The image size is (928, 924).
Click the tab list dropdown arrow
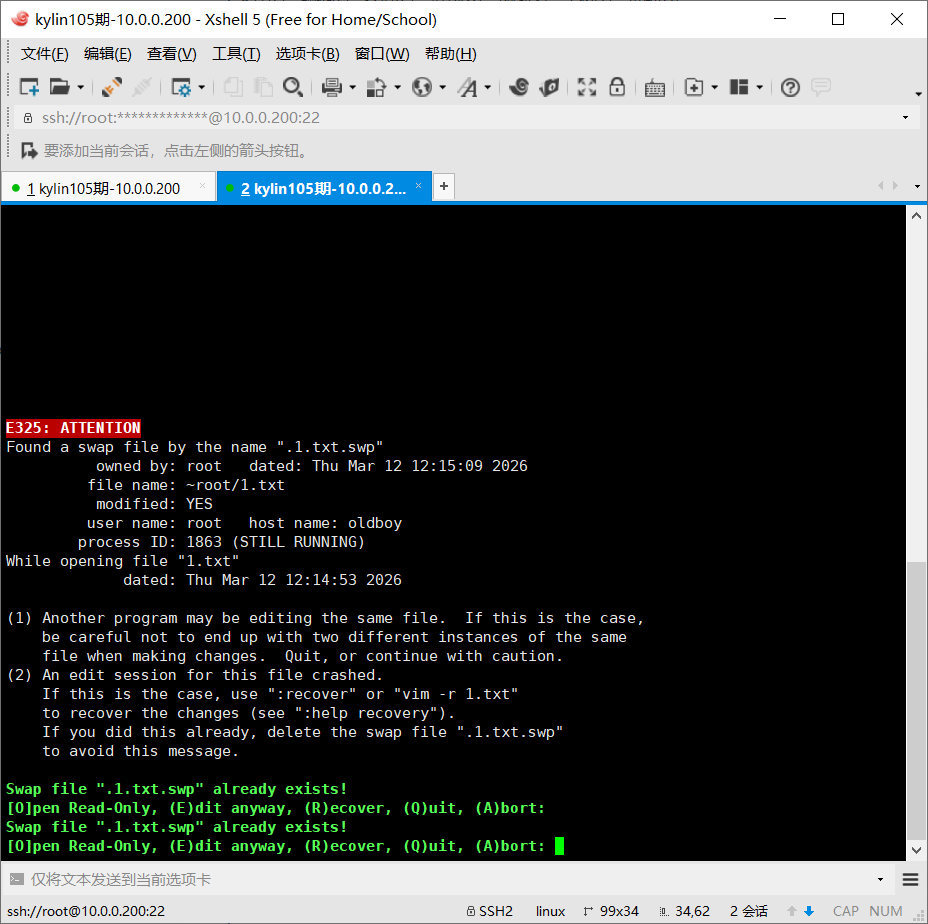point(917,186)
